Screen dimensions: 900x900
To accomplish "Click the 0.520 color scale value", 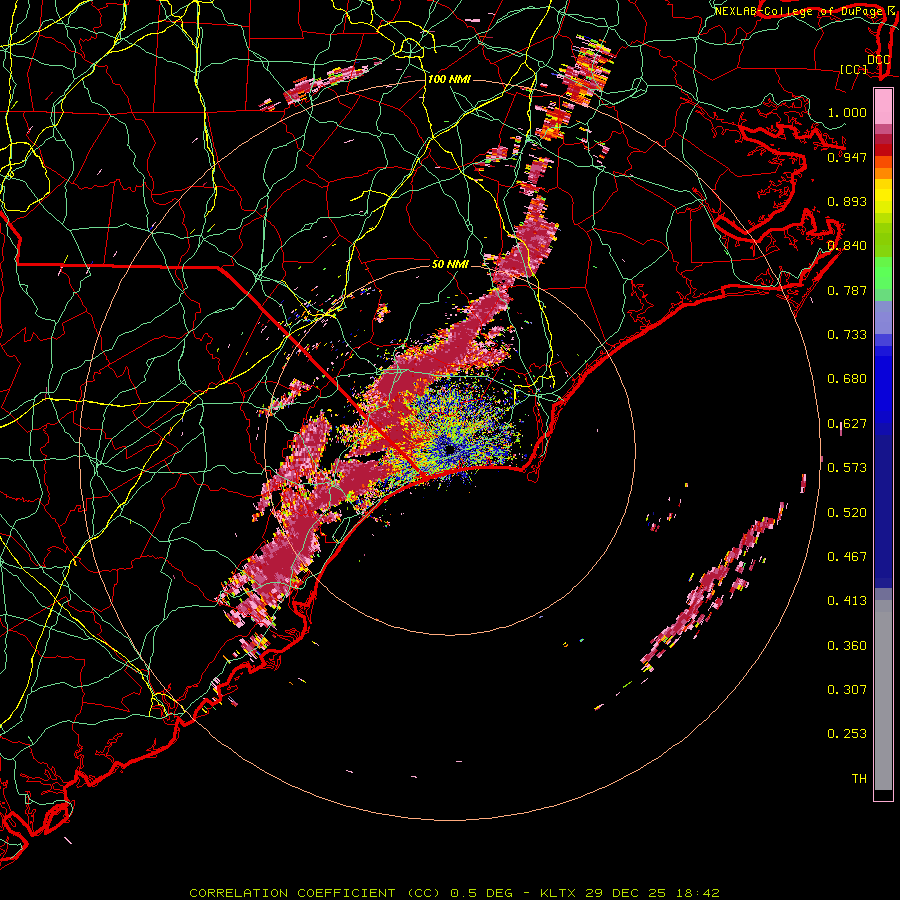I will pos(847,513).
